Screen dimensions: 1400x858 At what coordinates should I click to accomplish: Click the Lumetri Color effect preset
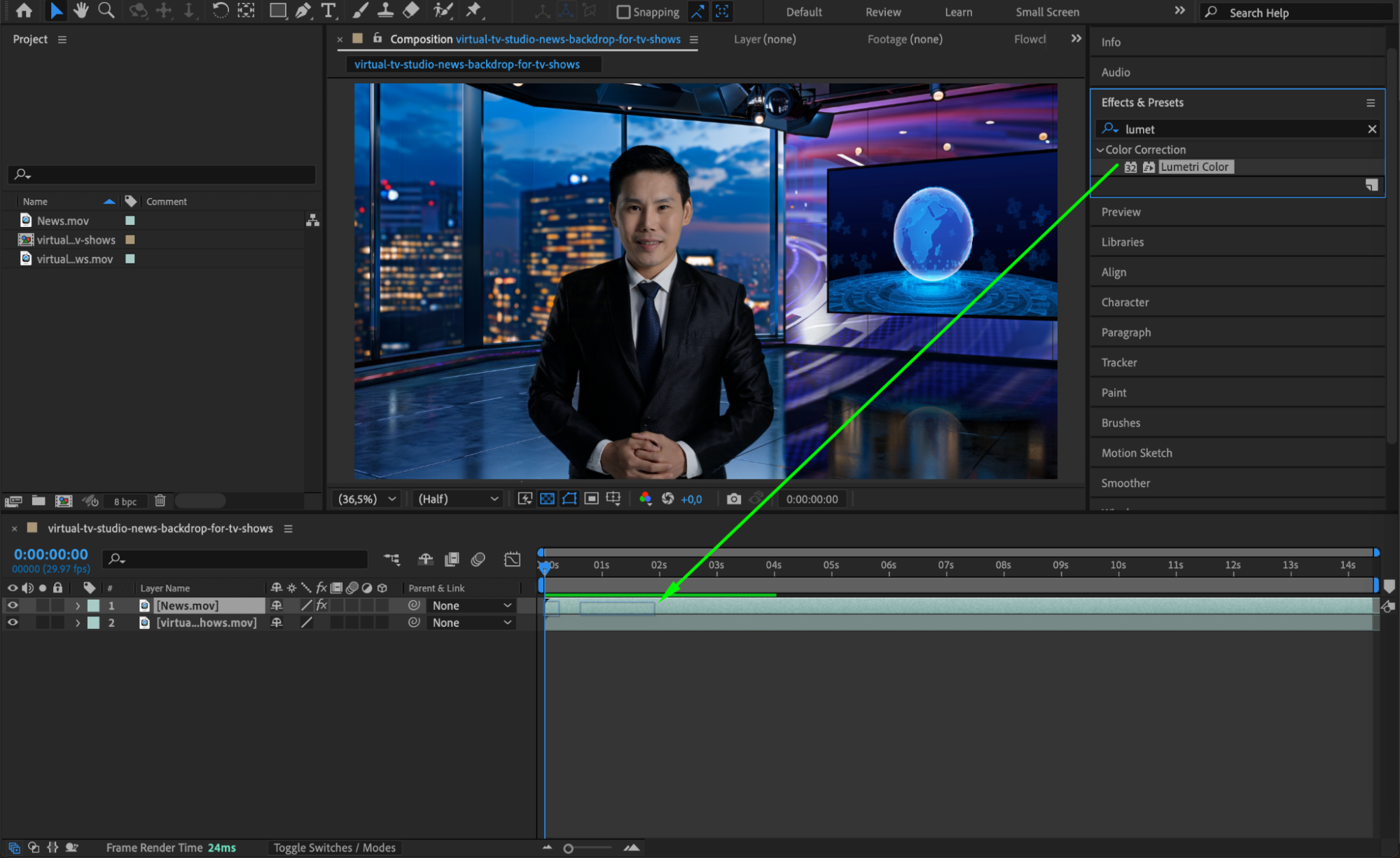coord(1194,167)
